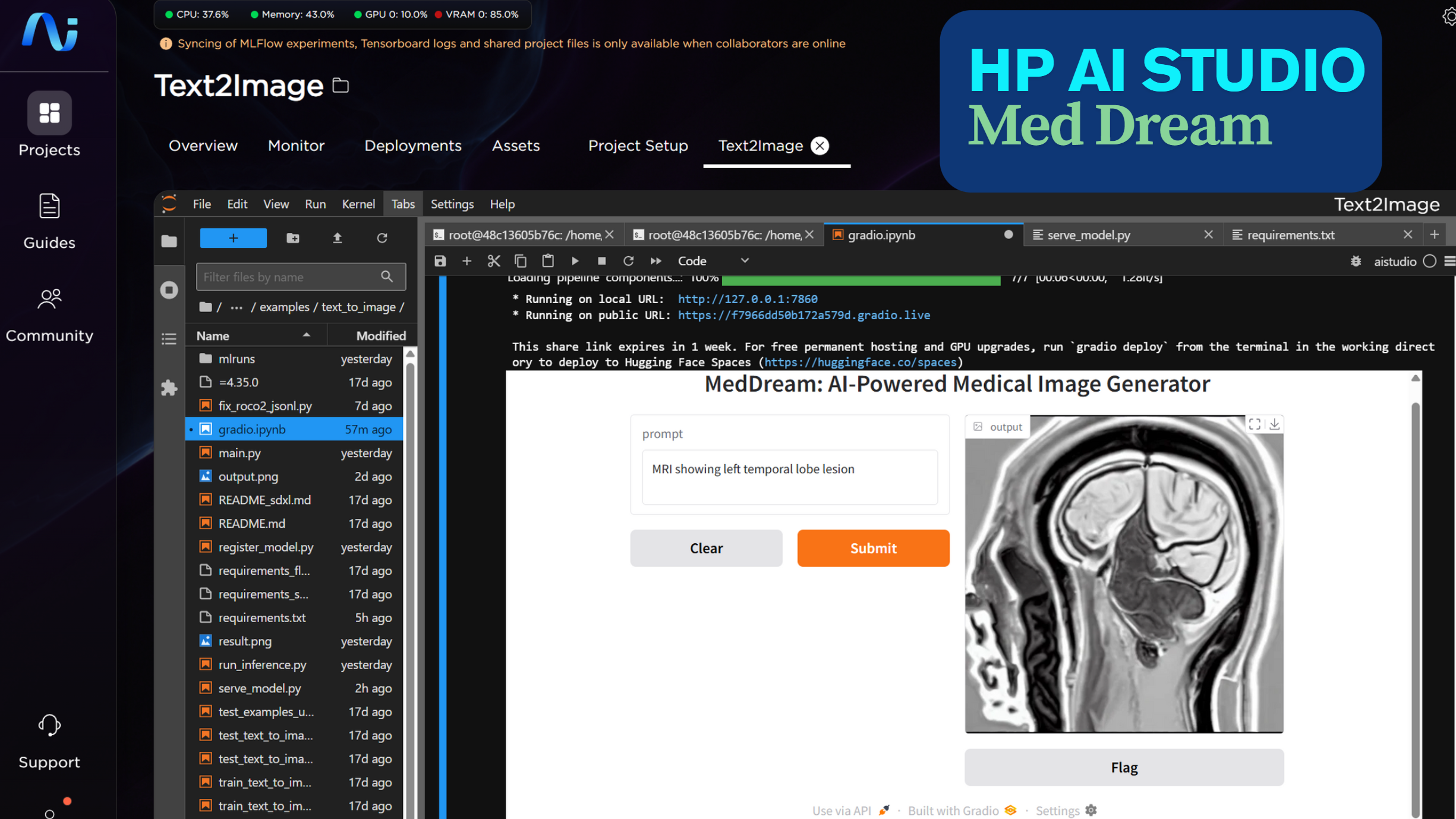Click the prompt text input field
Image resolution: width=1456 pixels, height=819 pixels.
tap(789, 477)
